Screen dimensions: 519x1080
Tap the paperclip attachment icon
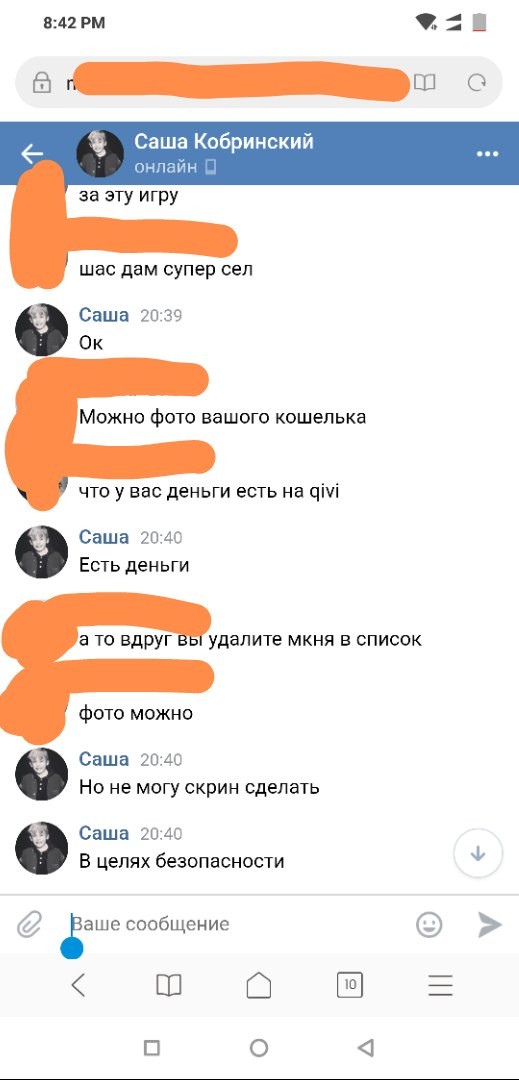tap(30, 924)
